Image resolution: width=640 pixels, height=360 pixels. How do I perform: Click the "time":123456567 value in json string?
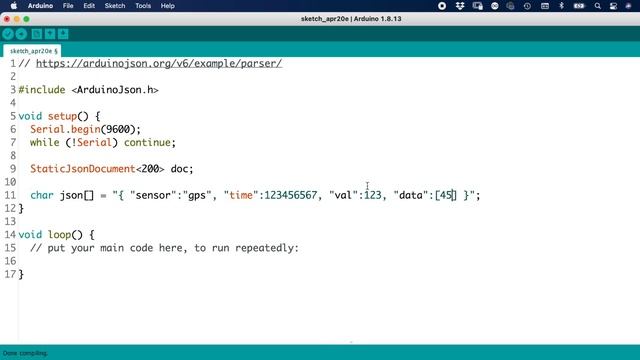(x=270, y=195)
